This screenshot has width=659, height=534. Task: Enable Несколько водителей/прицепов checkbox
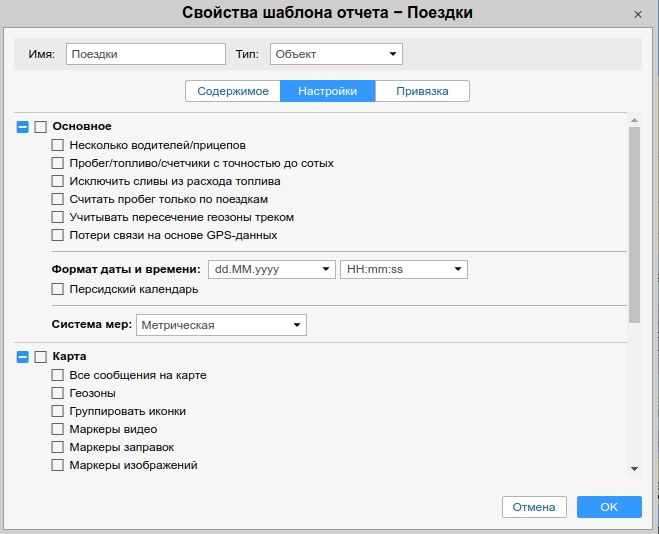coord(58,145)
